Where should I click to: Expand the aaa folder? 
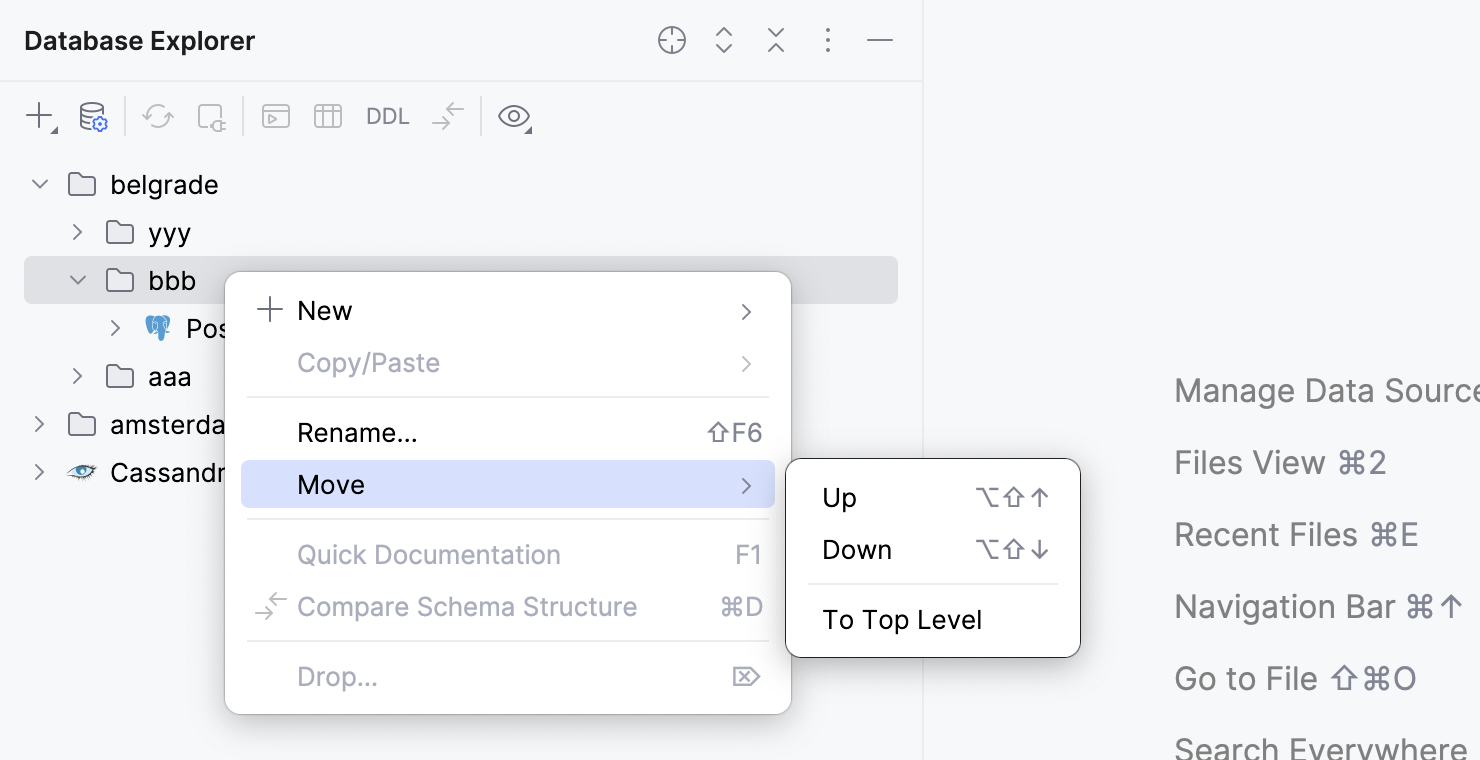click(x=77, y=376)
